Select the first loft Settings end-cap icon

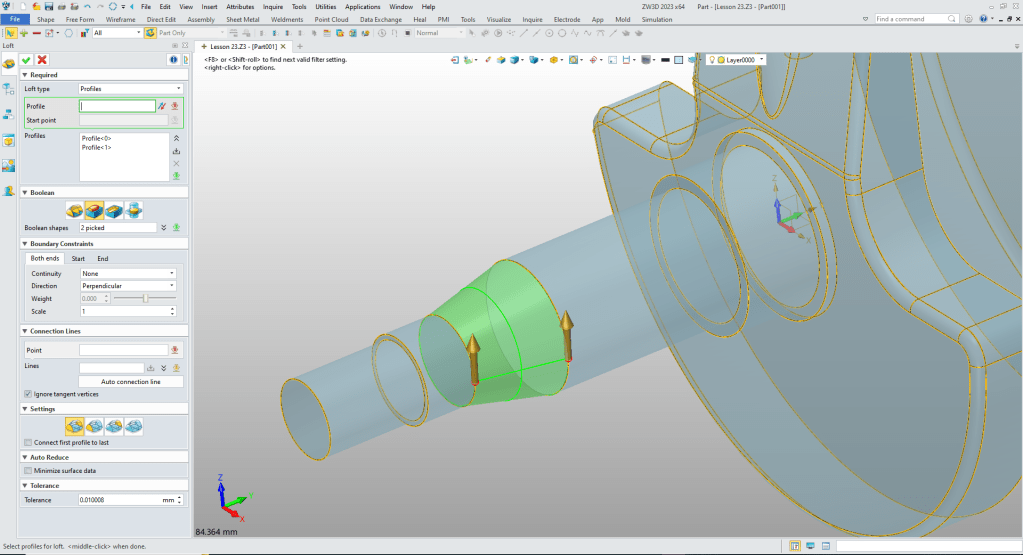tap(75, 426)
